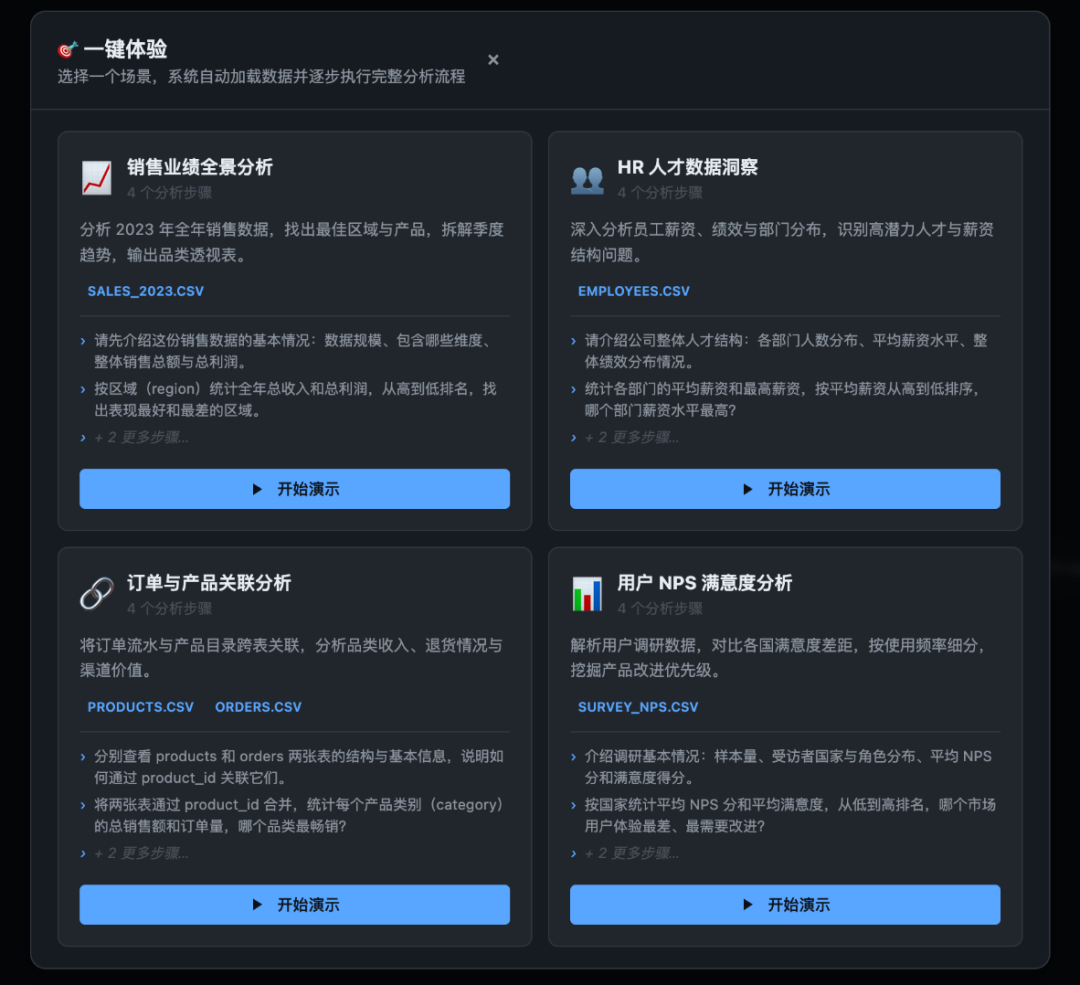Start the 用户 NPS 满意度分析 demo

tap(784, 904)
